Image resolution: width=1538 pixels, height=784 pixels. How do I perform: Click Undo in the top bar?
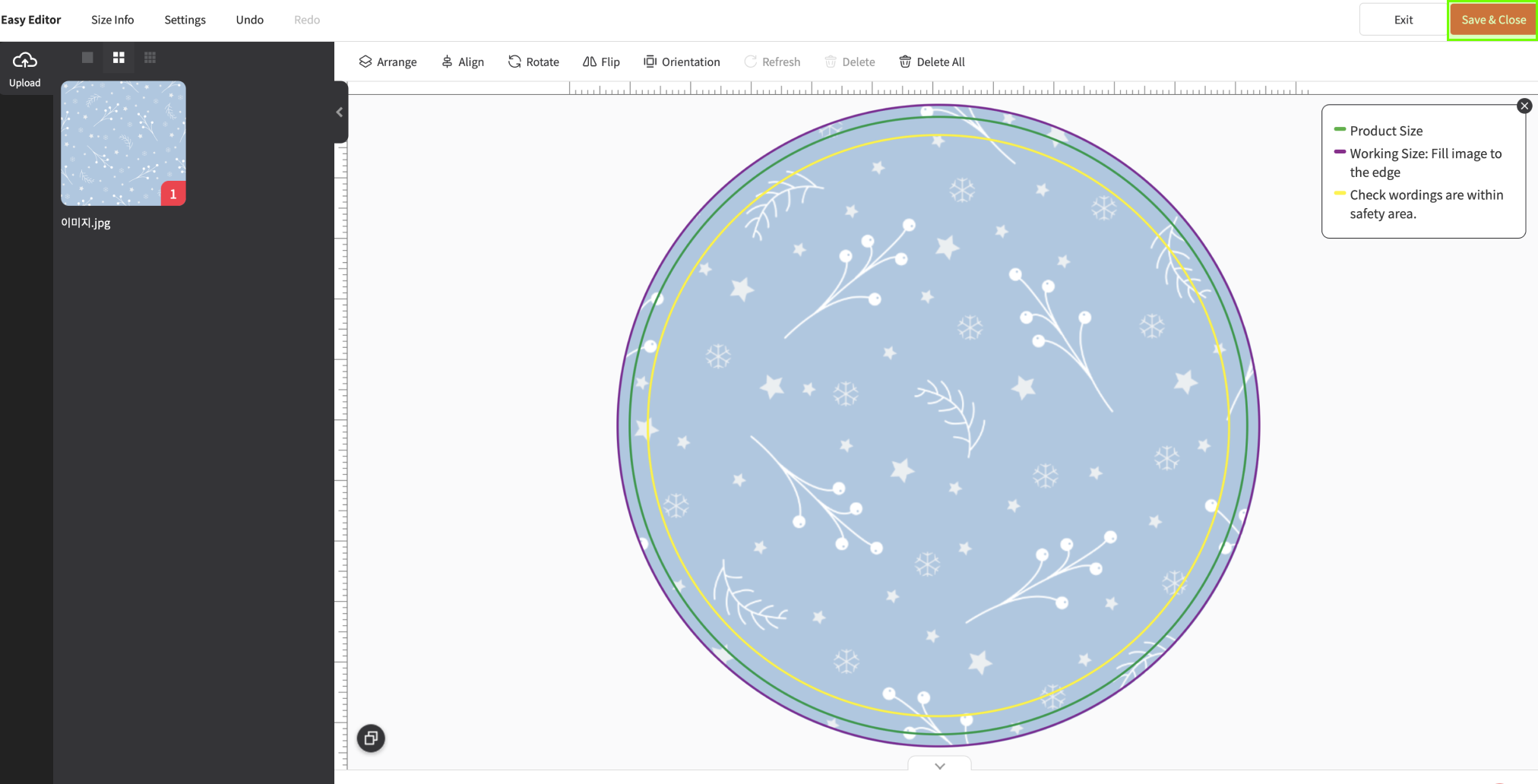(249, 20)
